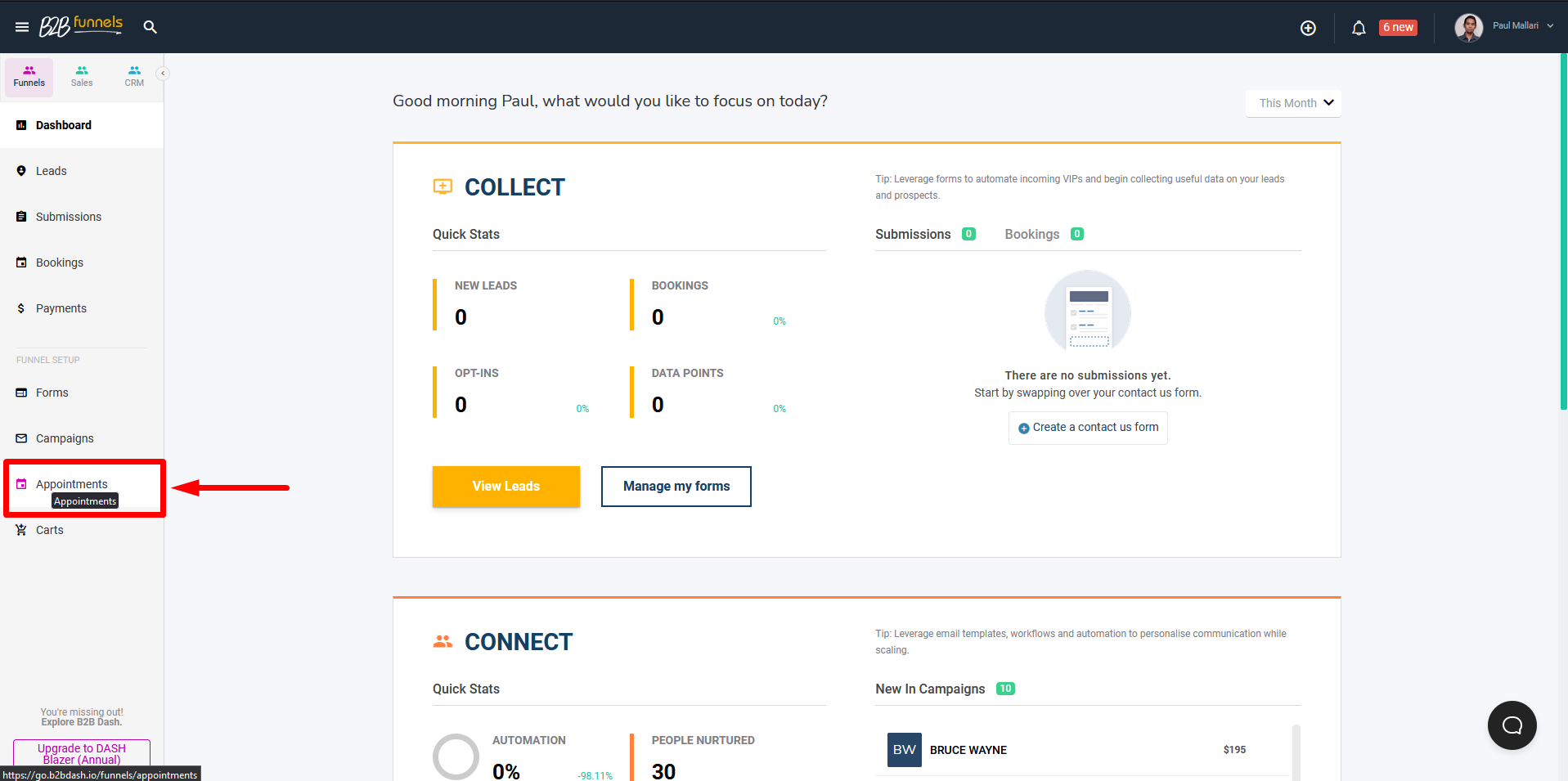Click the AUTOMATION progress ring
Screen dimensions: 1568x781
point(456,756)
